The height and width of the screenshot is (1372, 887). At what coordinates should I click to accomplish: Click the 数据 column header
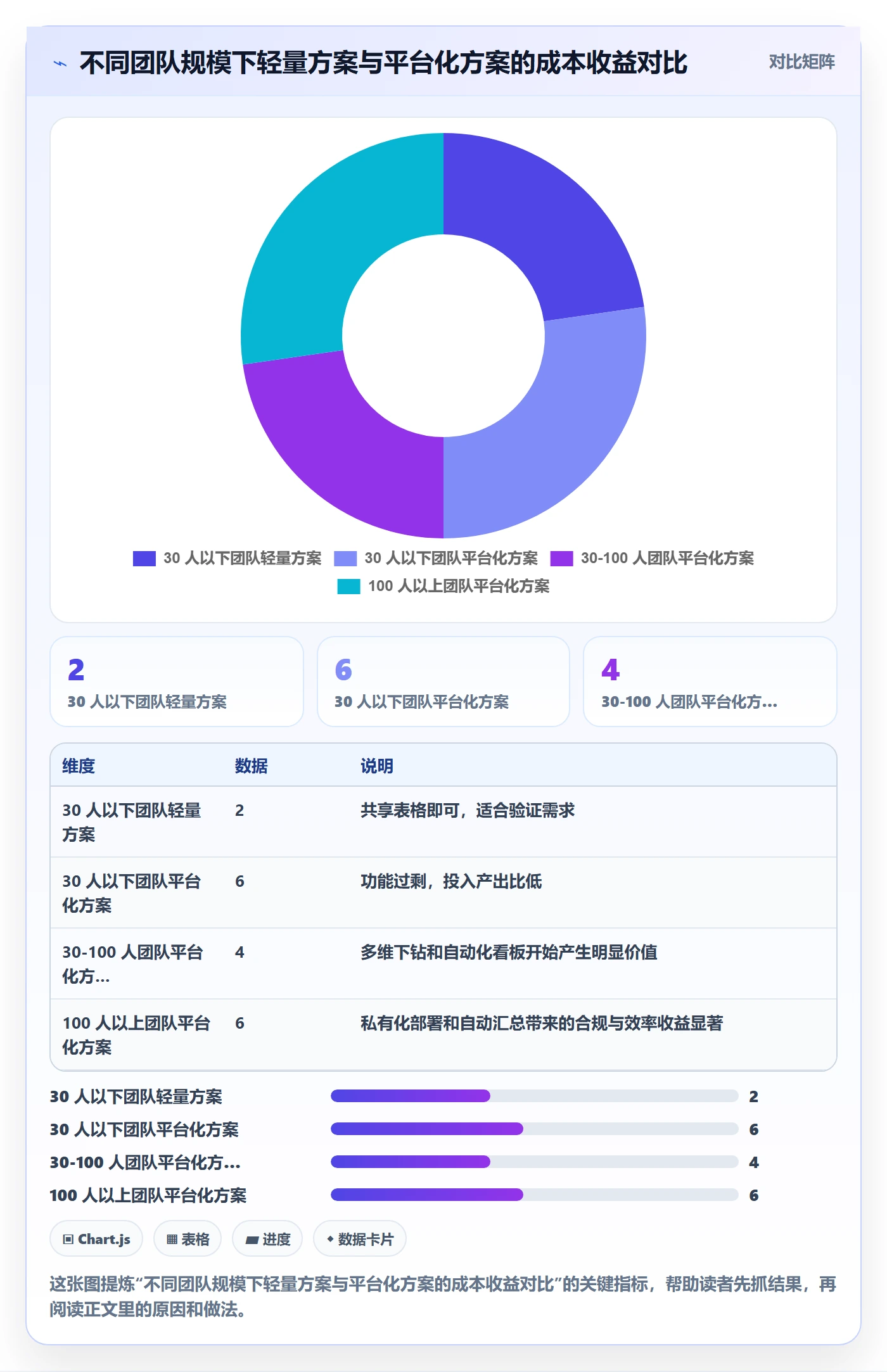tap(251, 766)
